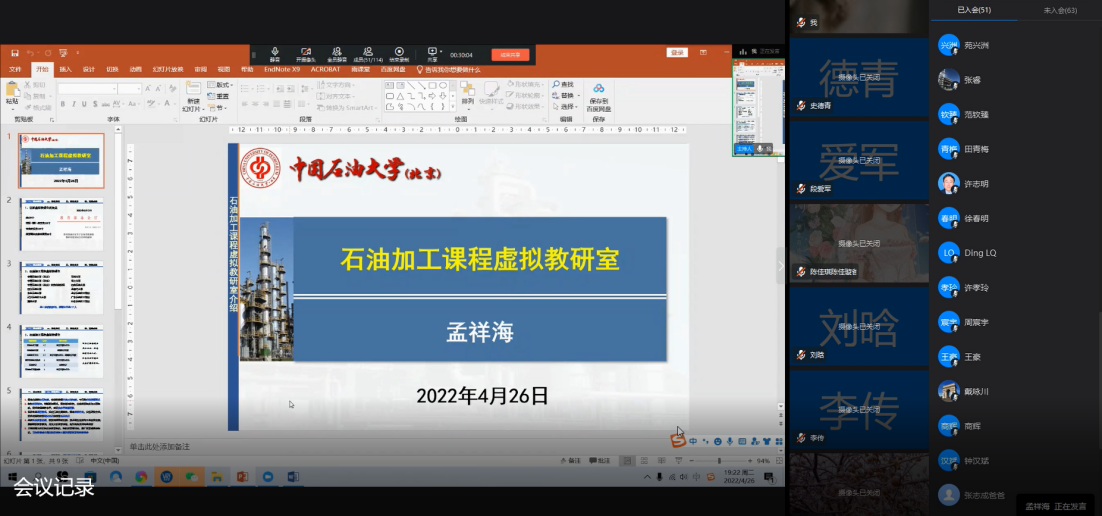This screenshot has height=516, width=1102.
Task: Open the share options dropdown arrow
Action: pyautogui.click(x=439, y=50)
